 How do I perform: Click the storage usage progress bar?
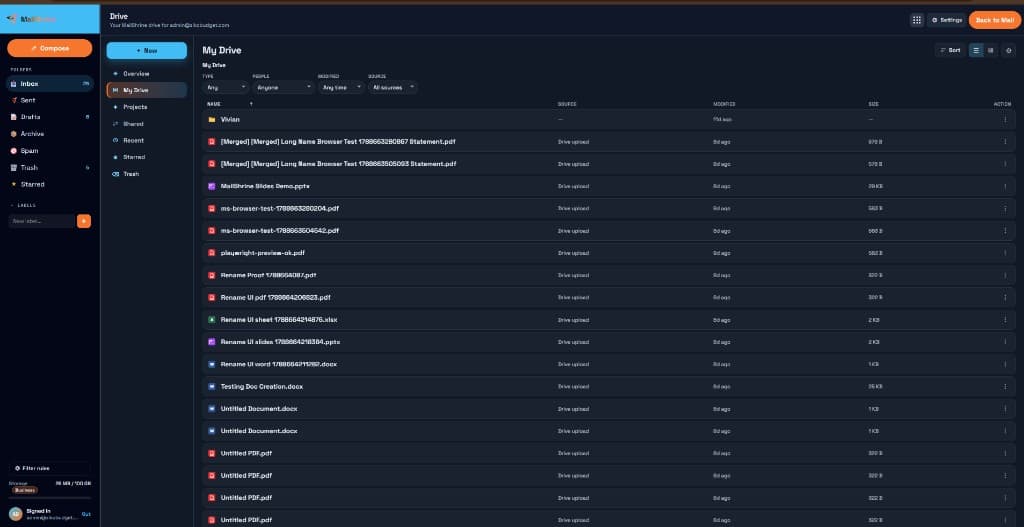point(50,498)
